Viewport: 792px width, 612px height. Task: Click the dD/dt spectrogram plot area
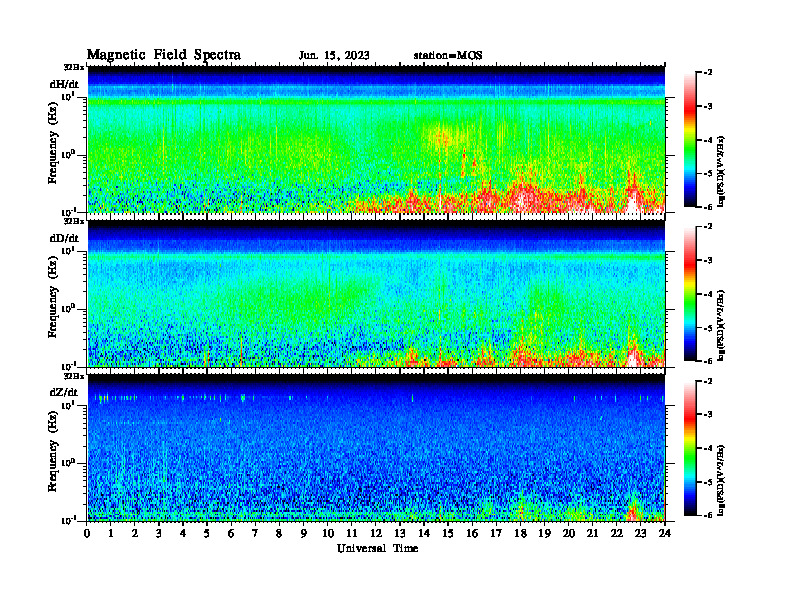click(376, 293)
